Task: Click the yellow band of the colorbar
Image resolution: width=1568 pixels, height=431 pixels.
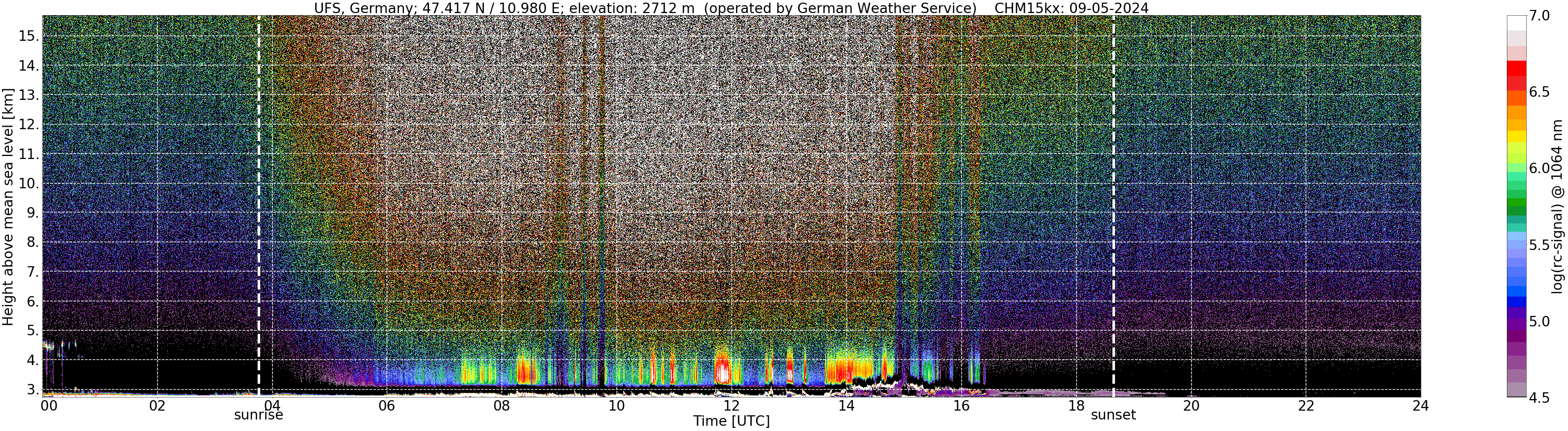Action: [x=1516, y=137]
